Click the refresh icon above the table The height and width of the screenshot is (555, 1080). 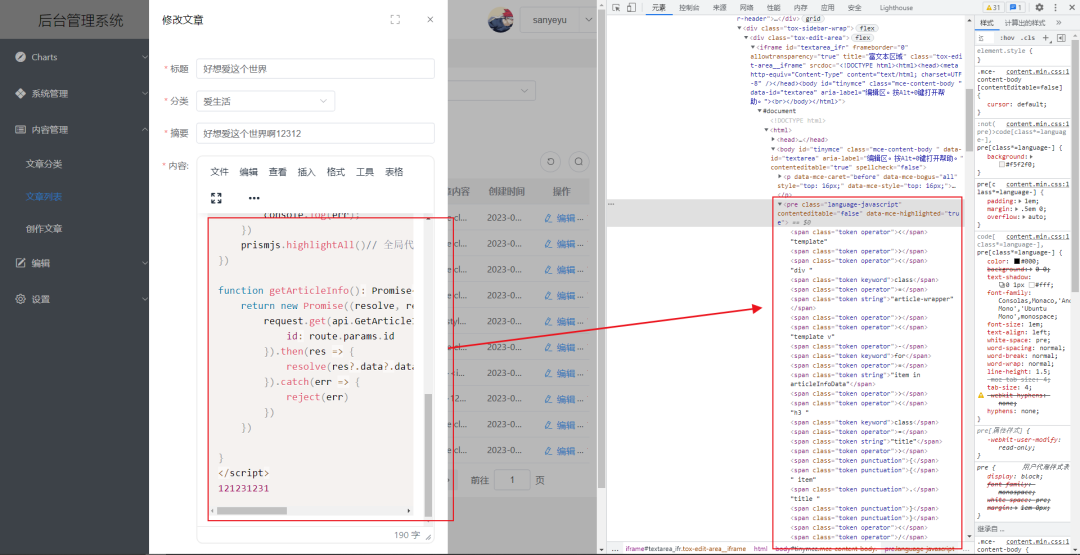click(551, 162)
